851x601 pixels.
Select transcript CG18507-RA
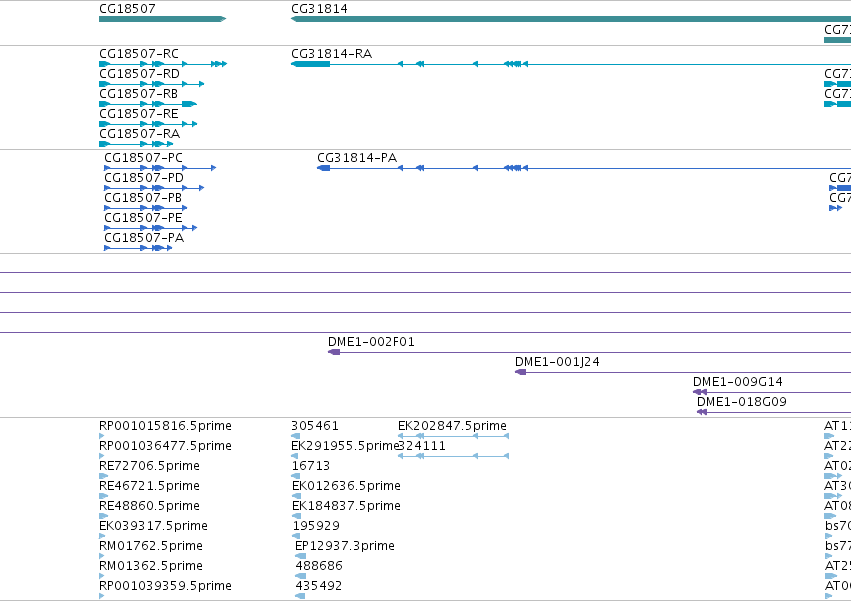point(139,134)
